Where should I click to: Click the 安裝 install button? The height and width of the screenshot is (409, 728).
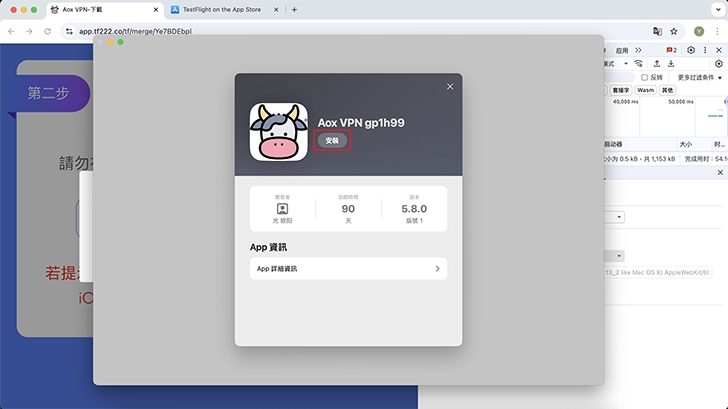(x=334, y=141)
